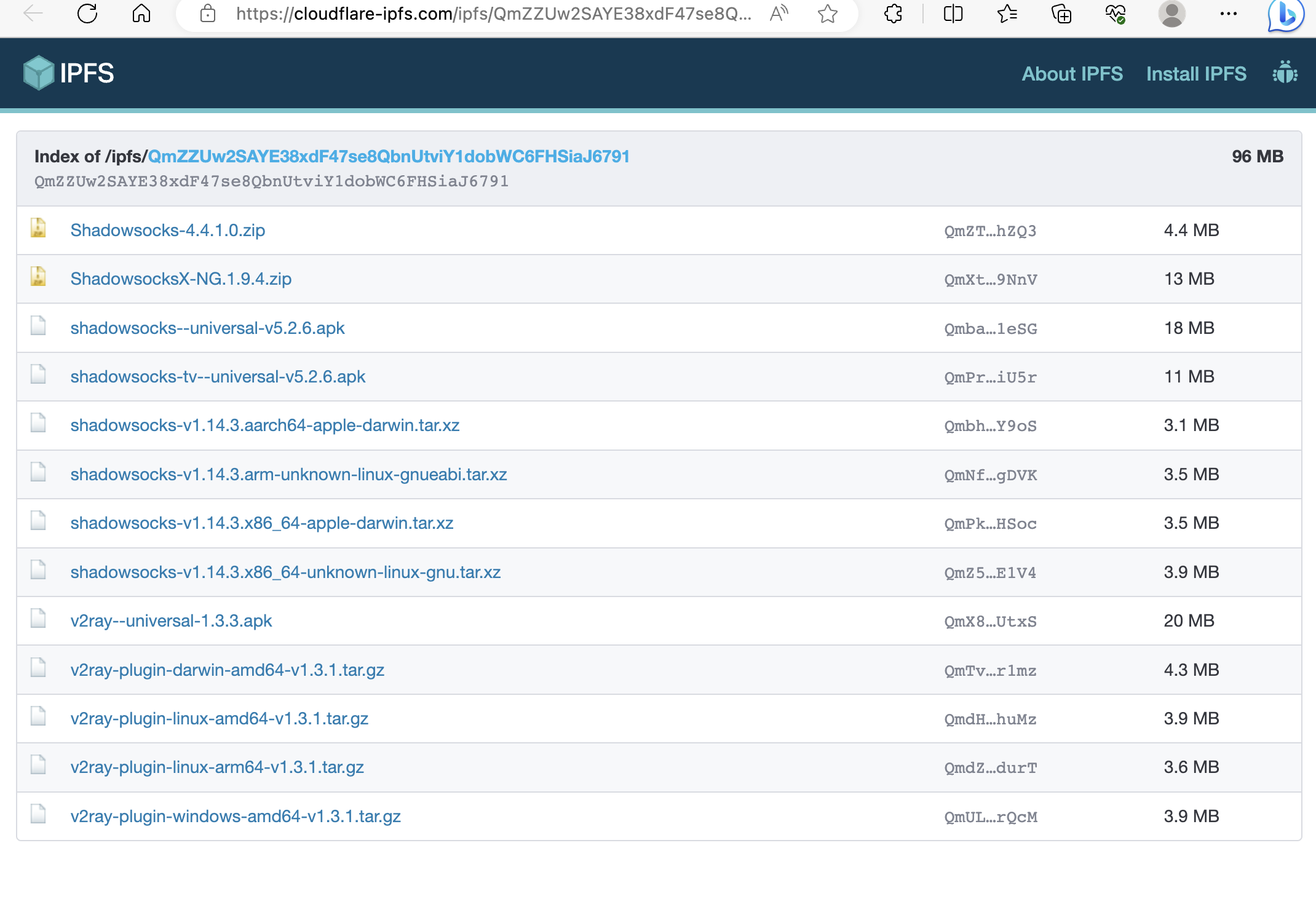This screenshot has height=915, width=1316.
Task: Click file icon beside v2ray-plugin-windows-amd64 row
Action: tap(38, 814)
